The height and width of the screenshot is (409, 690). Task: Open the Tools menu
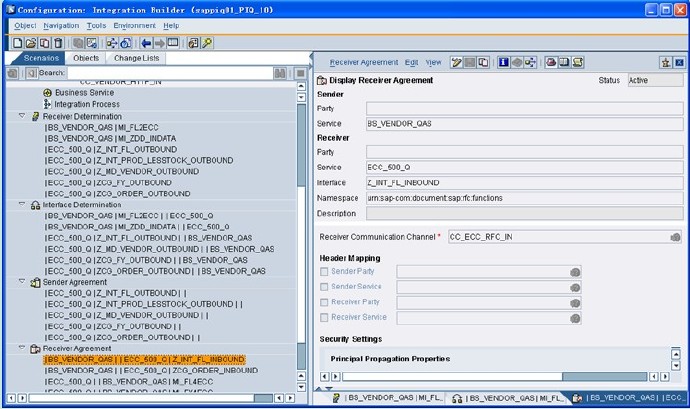pyautogui.click(x=96, y=26)
